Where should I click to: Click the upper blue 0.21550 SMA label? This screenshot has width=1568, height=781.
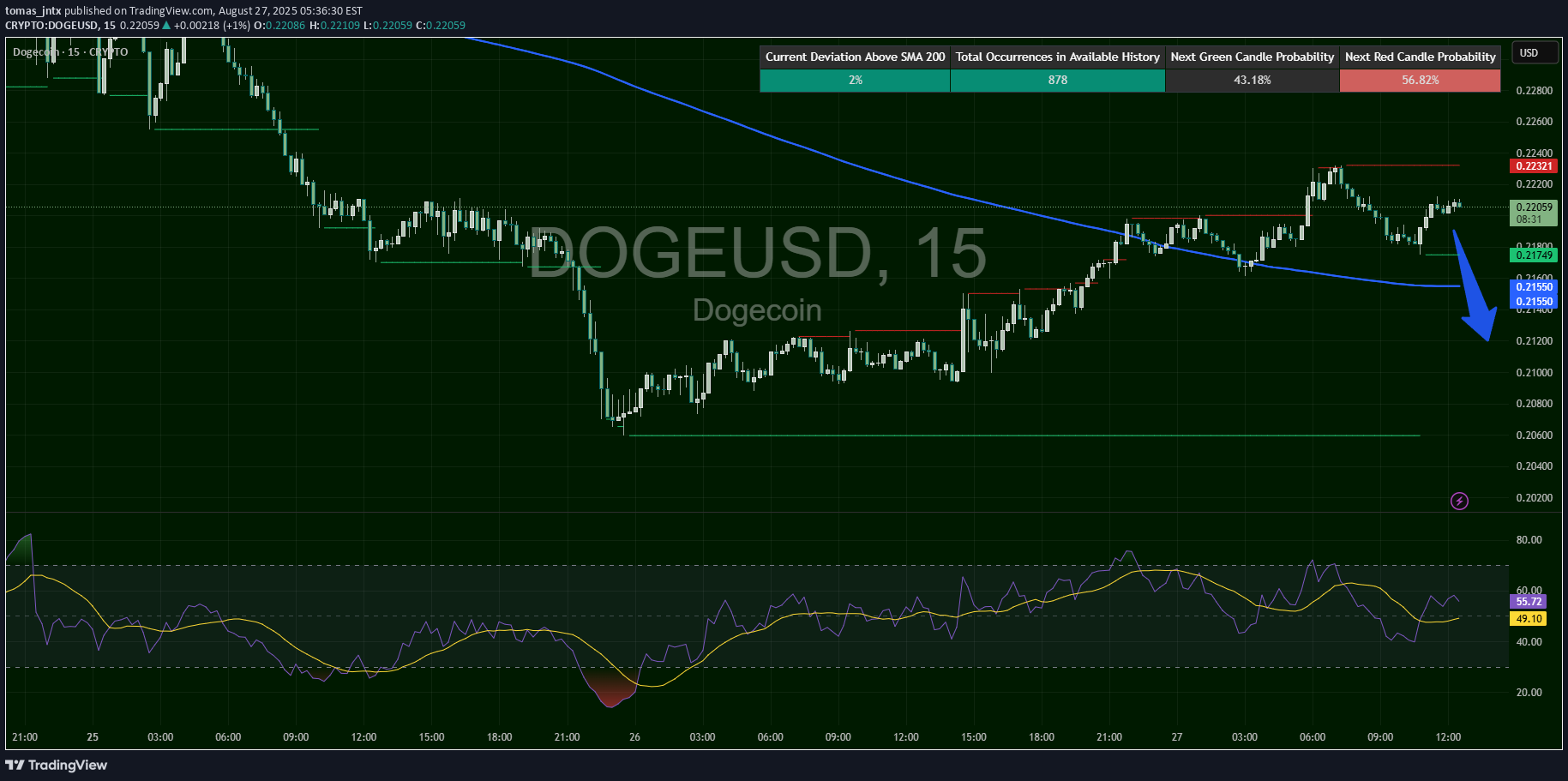[x=1534, y=287]
